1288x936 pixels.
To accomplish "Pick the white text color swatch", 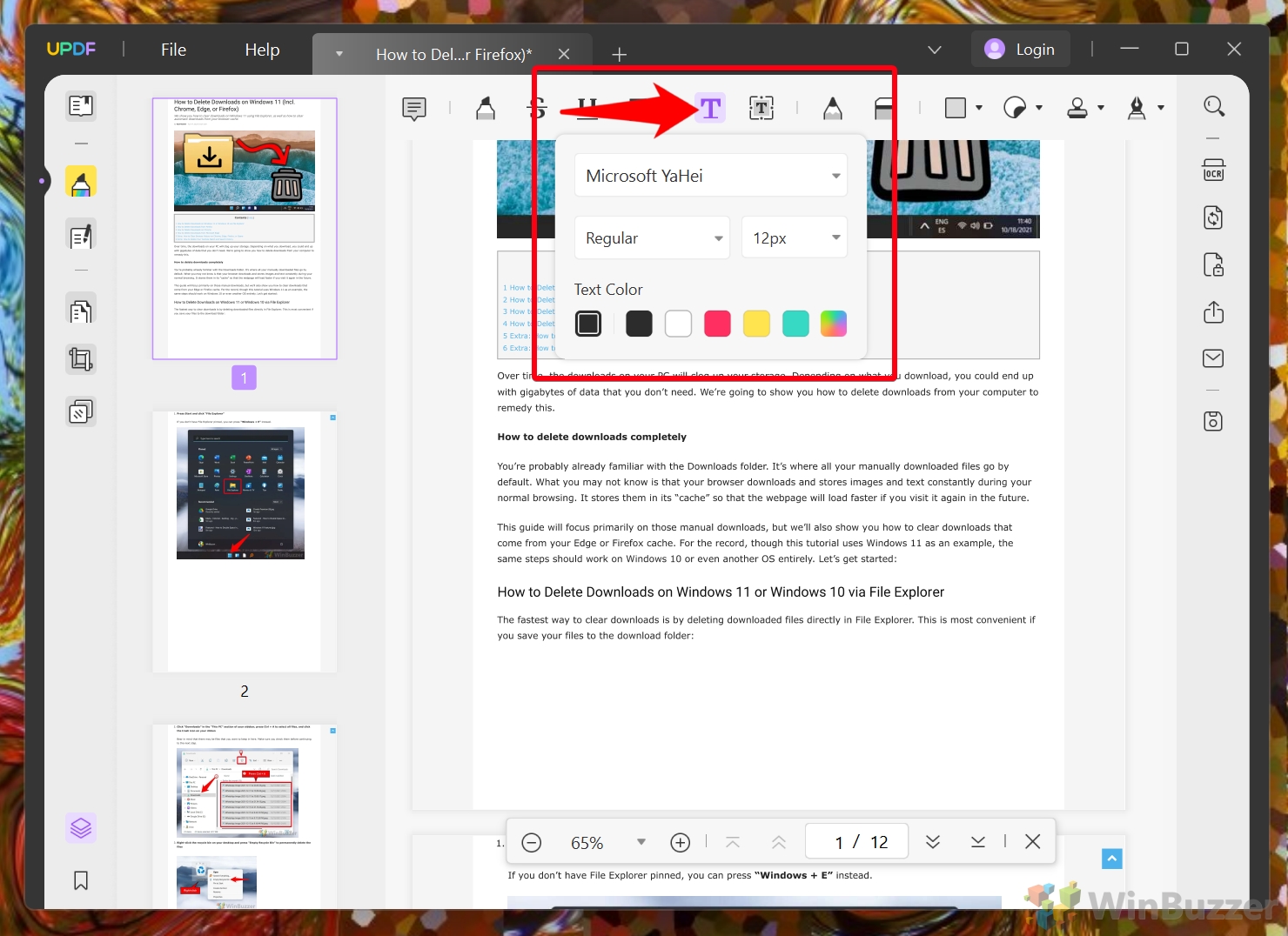I will [x=678, y=324].
